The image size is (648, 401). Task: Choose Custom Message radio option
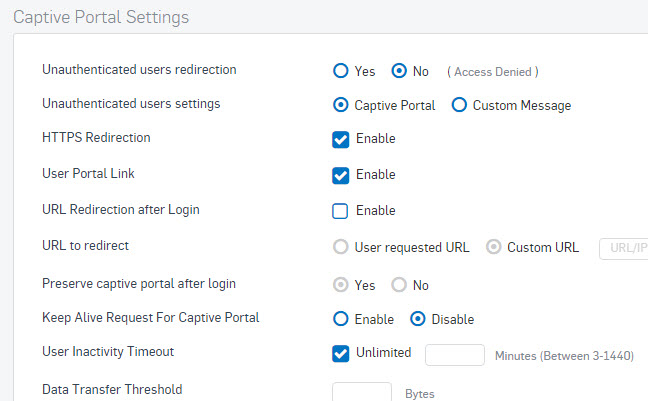coord(459,105)
